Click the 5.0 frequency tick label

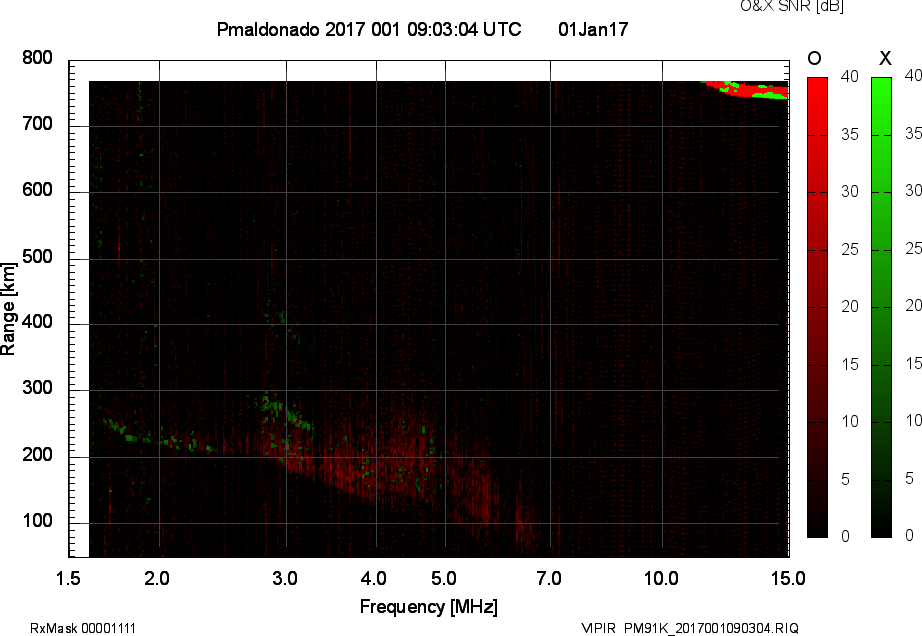tap(444, 578)
